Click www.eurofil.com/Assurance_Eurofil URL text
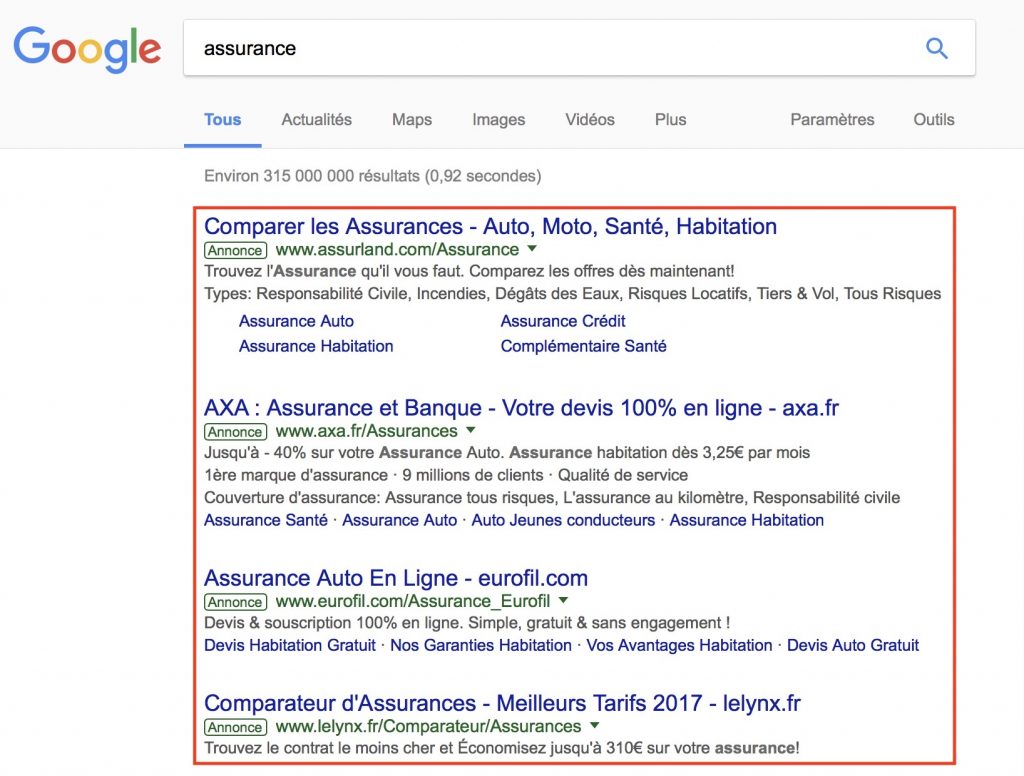 click(x=413, y=601)
